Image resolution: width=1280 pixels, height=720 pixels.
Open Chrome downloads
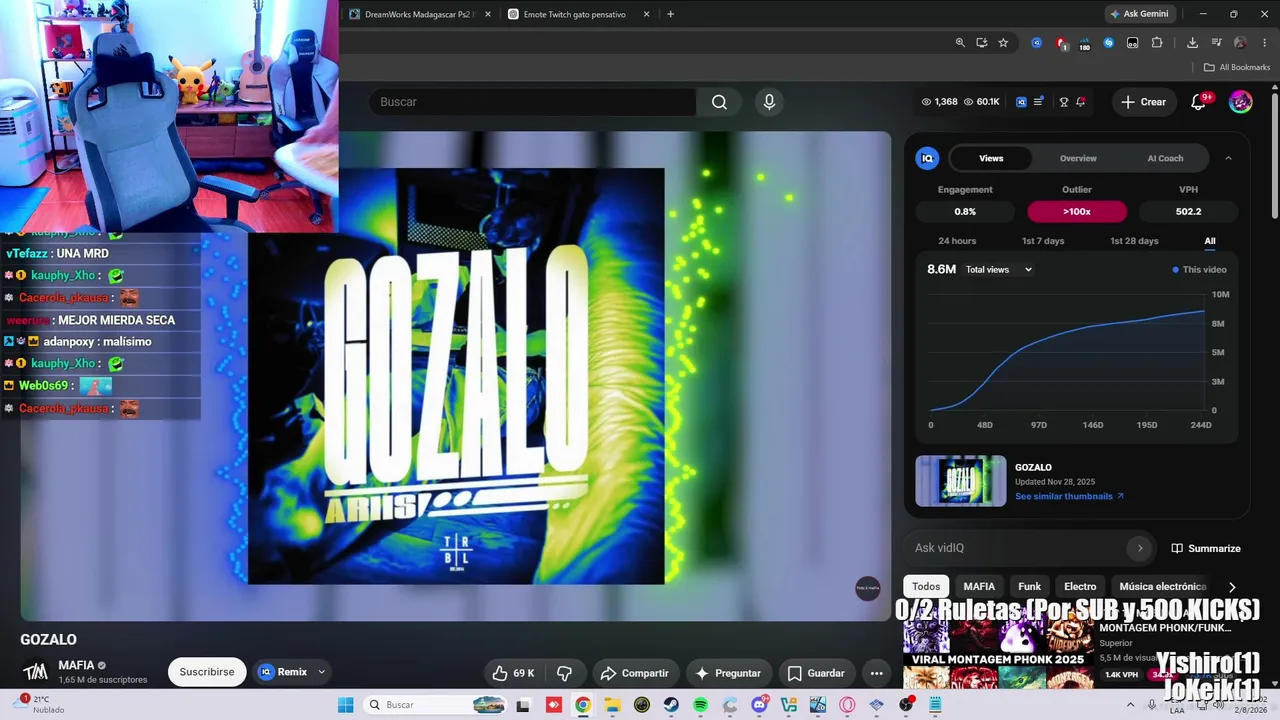[1192, 43]
